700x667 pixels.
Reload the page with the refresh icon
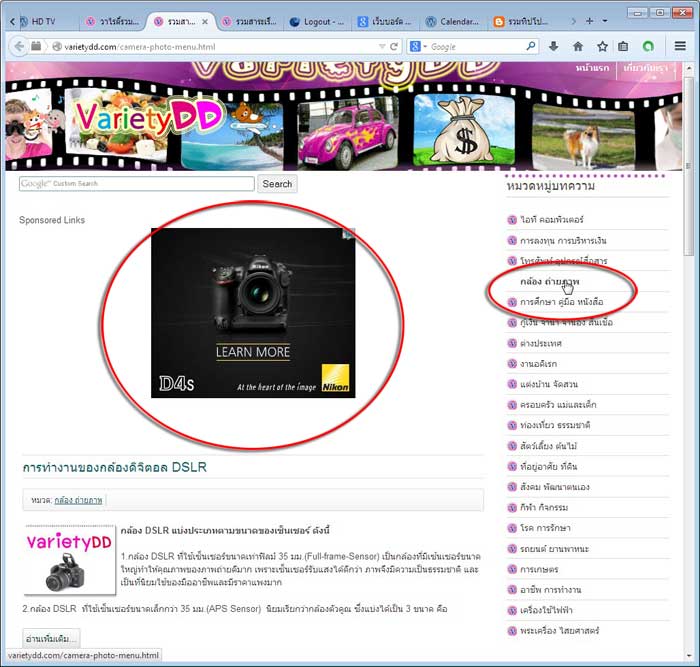(394, 46)
